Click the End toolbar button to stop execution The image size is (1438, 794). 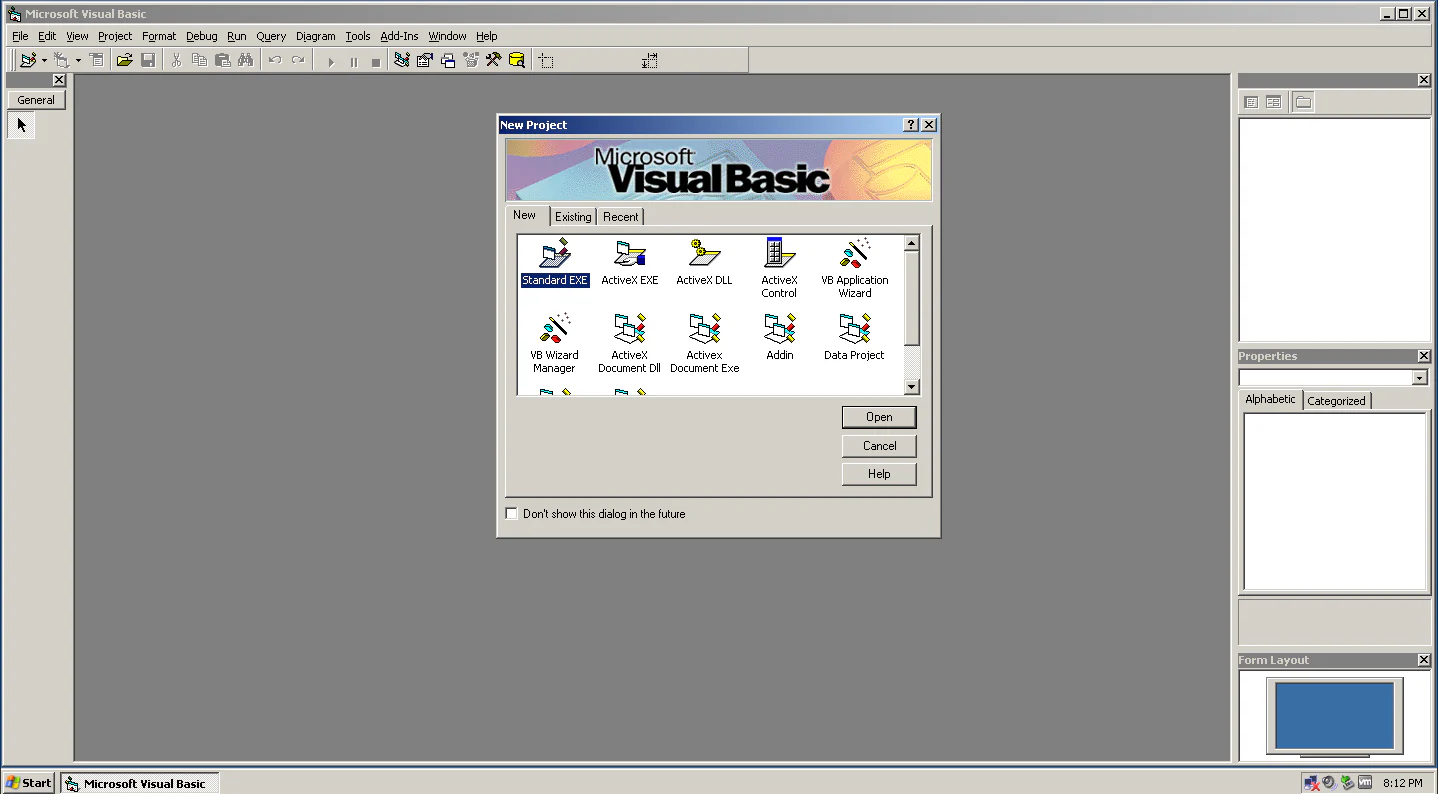[x=375, y=59]
